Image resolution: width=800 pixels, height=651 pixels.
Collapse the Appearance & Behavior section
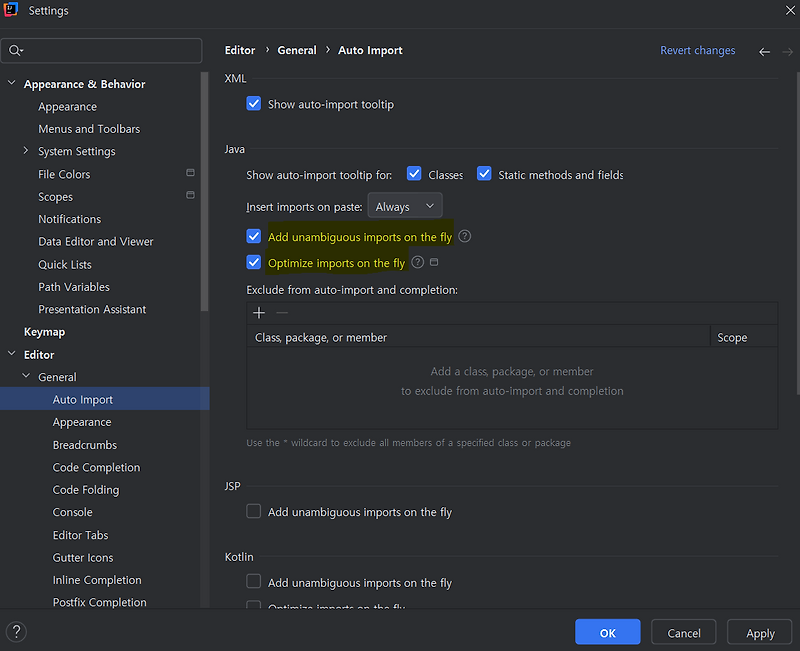coord(10,83)
